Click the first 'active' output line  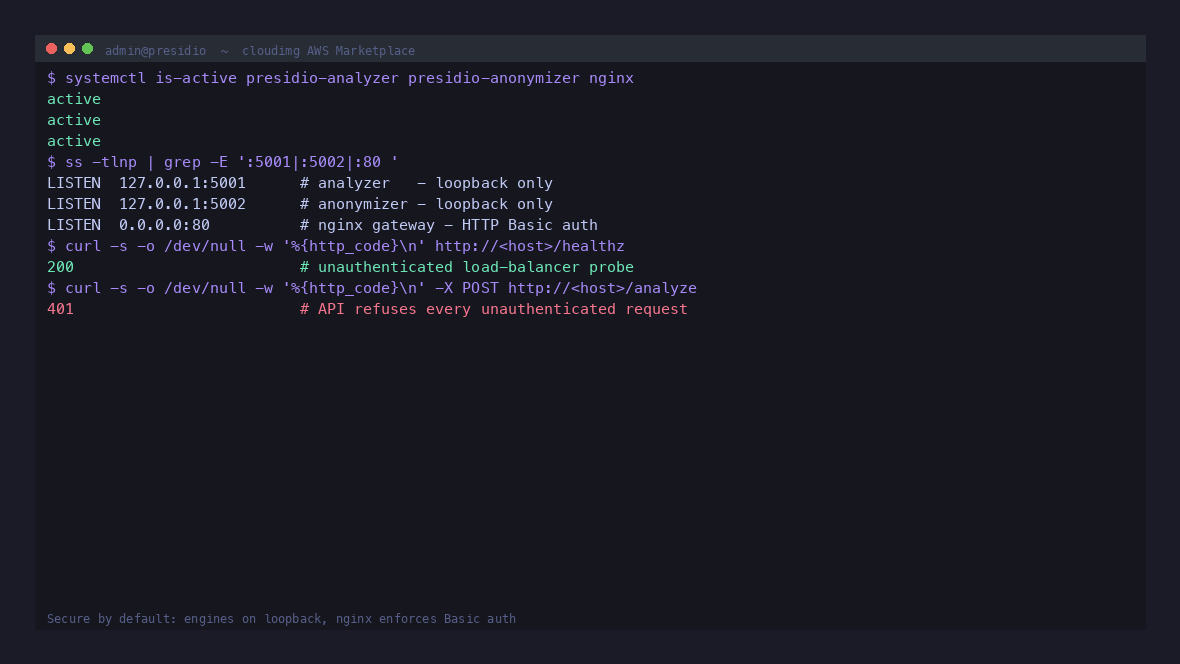pos(74,99)
